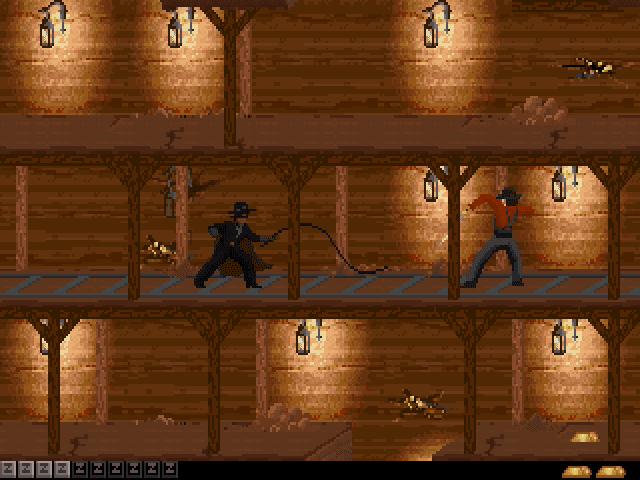Click the scorpion creature on the top-right wall
The width and height of the screenshot is (640, 480).
tap(590, 67)
